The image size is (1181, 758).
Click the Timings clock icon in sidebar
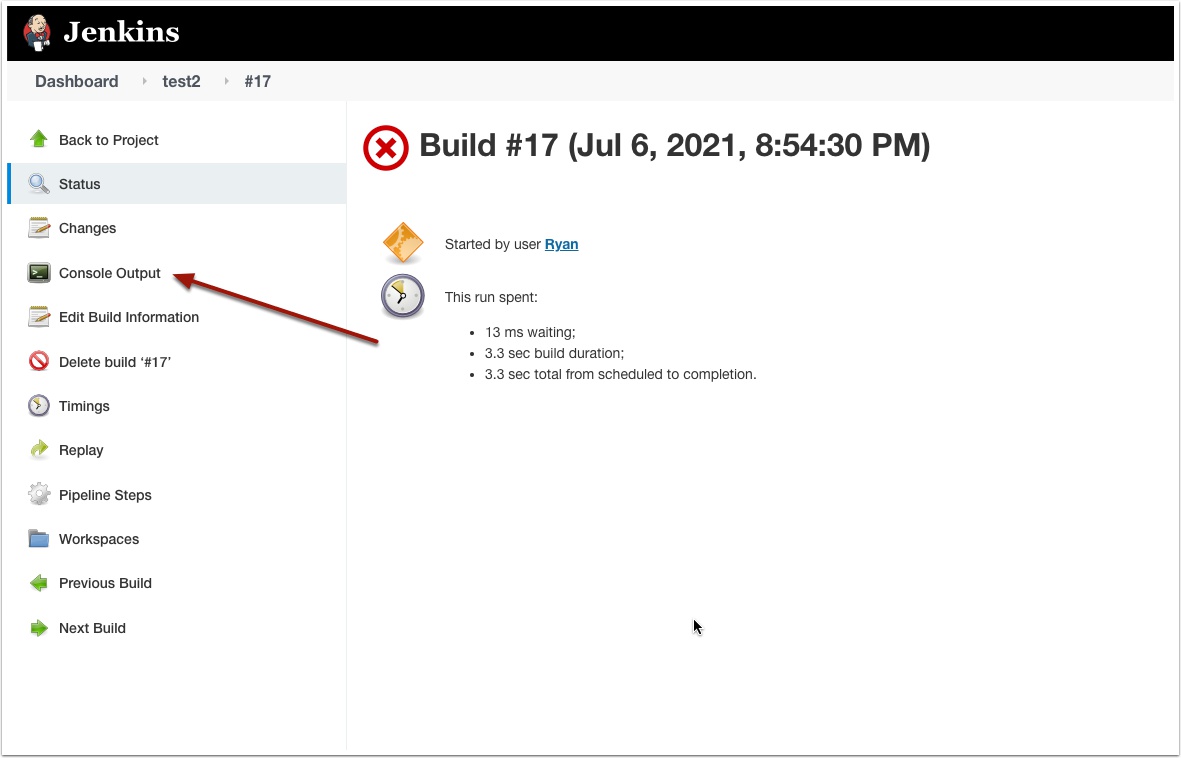click(38, 405)
